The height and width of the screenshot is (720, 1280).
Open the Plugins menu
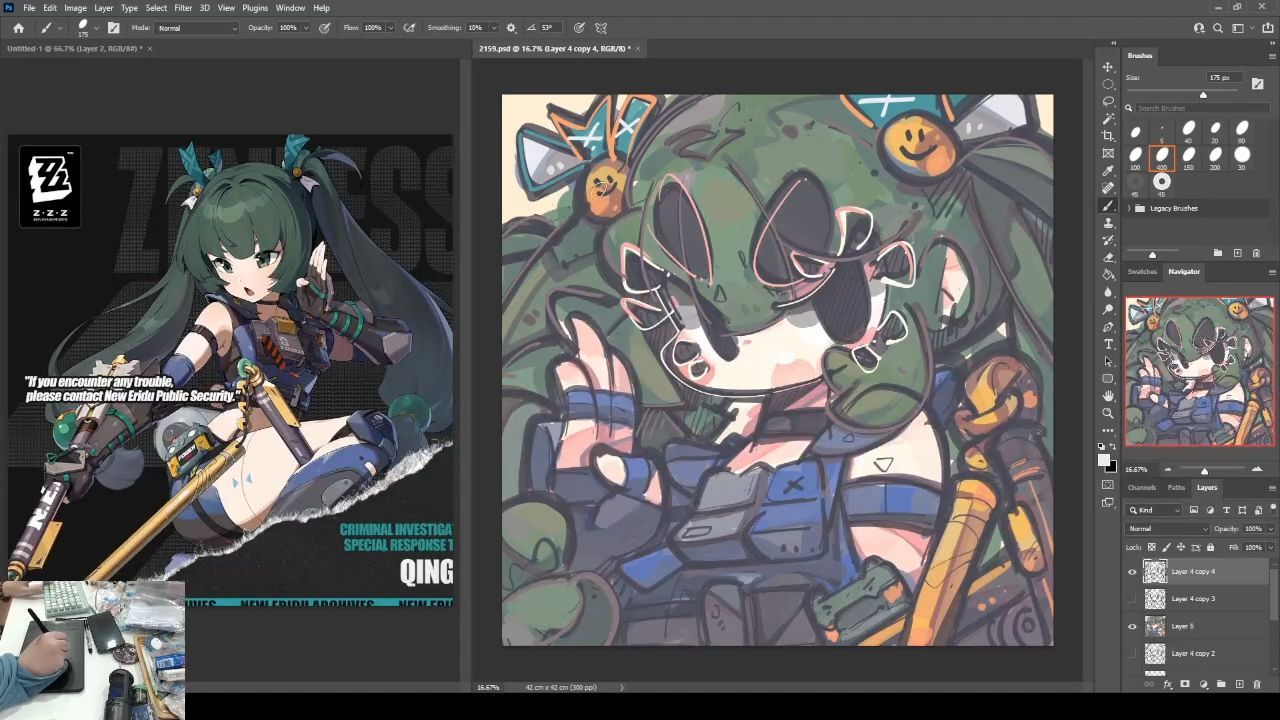point(255,8)
